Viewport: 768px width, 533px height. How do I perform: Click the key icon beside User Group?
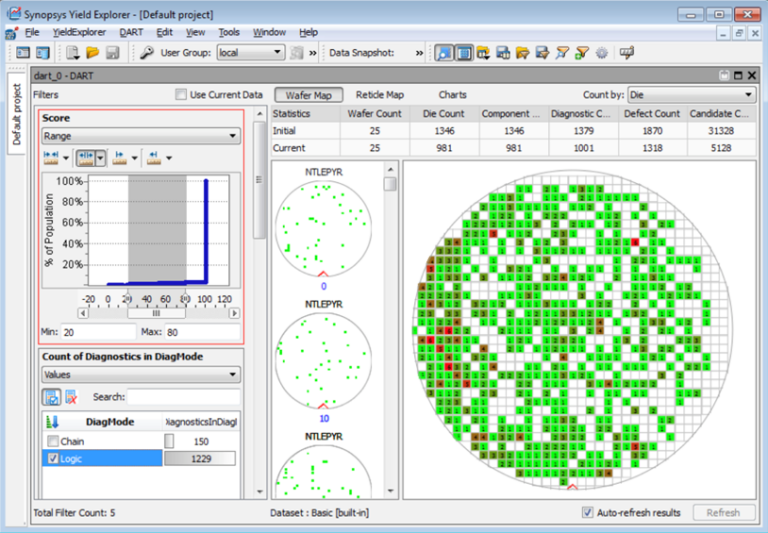pyautogui.click(x=147, y=52)
